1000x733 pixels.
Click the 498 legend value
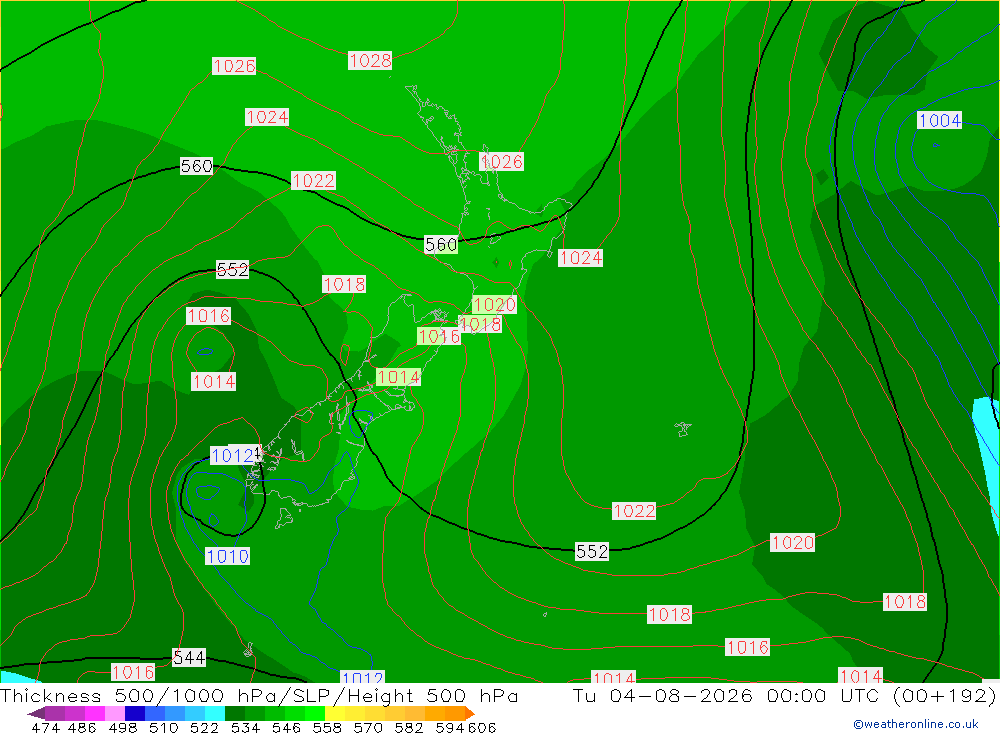point(122,727)
